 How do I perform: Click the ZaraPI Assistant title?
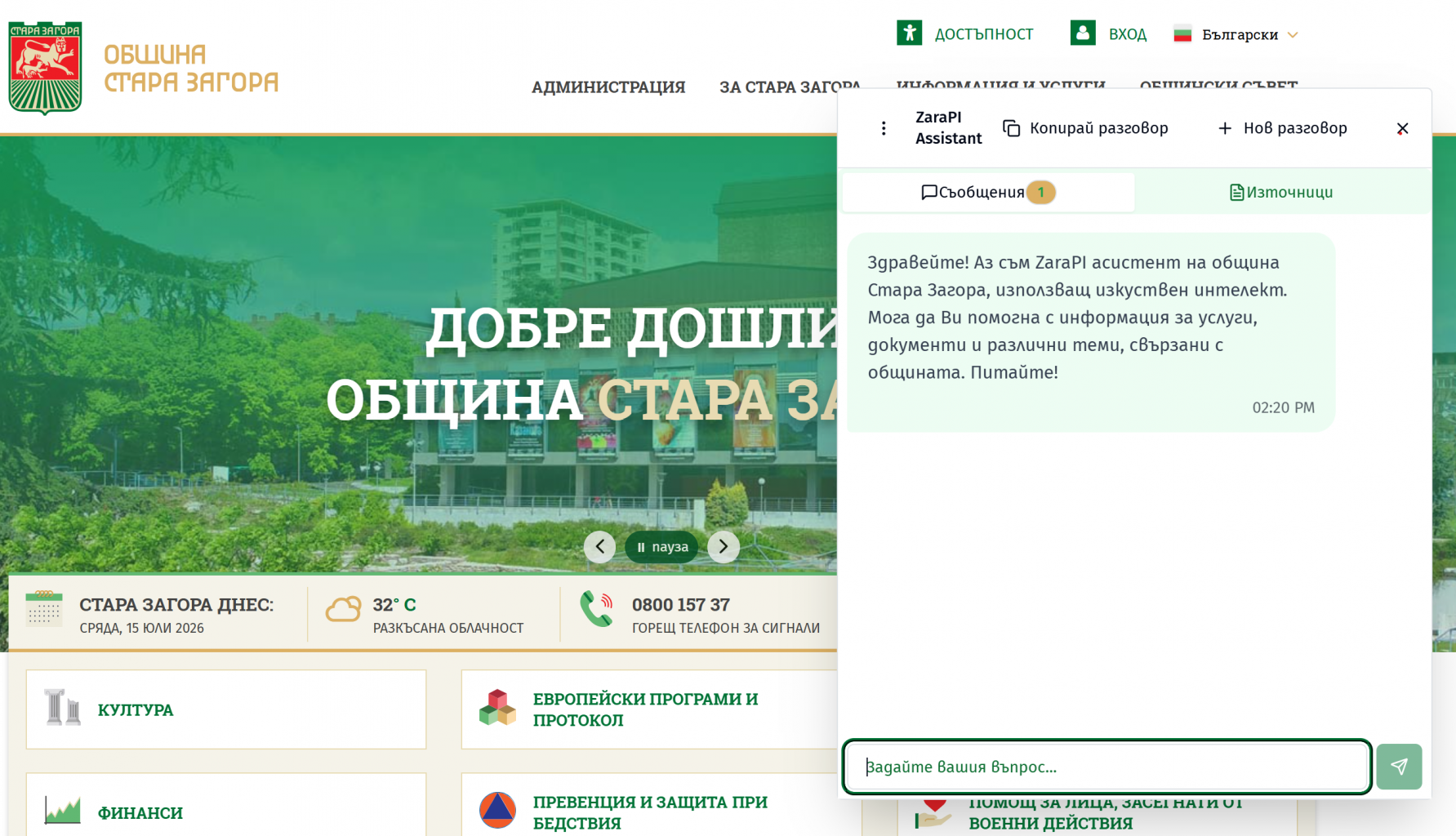(x=948, y=128)
